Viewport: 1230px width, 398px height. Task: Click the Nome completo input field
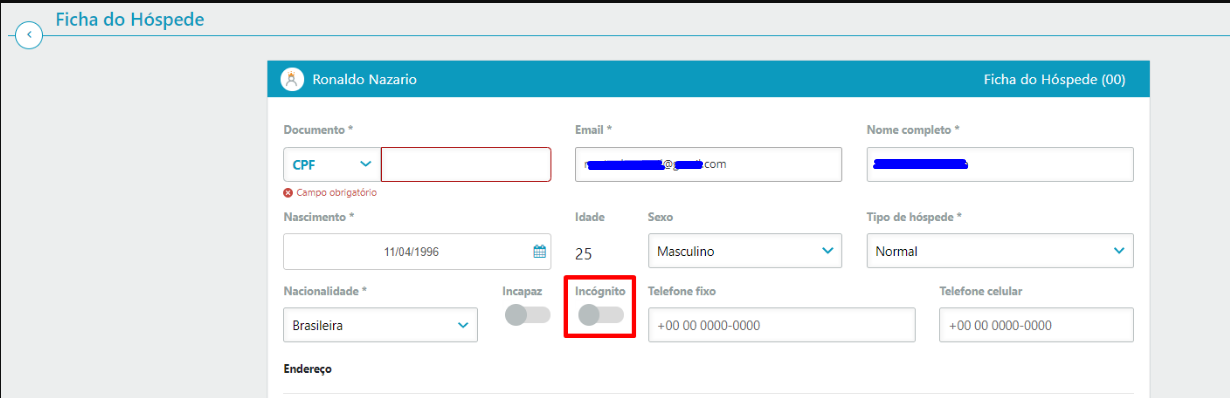click(1000, 165)
